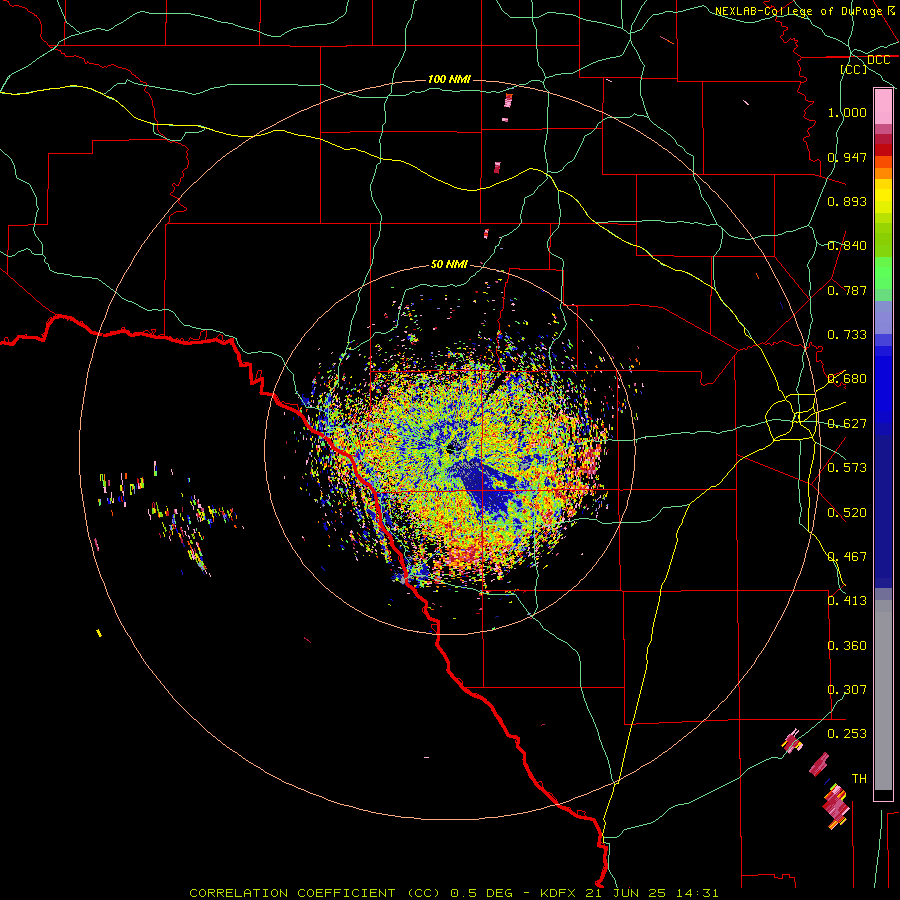
Task: Pick the bright green segment of the color bar
Action: pyautogui.click(x=883, y=273)
